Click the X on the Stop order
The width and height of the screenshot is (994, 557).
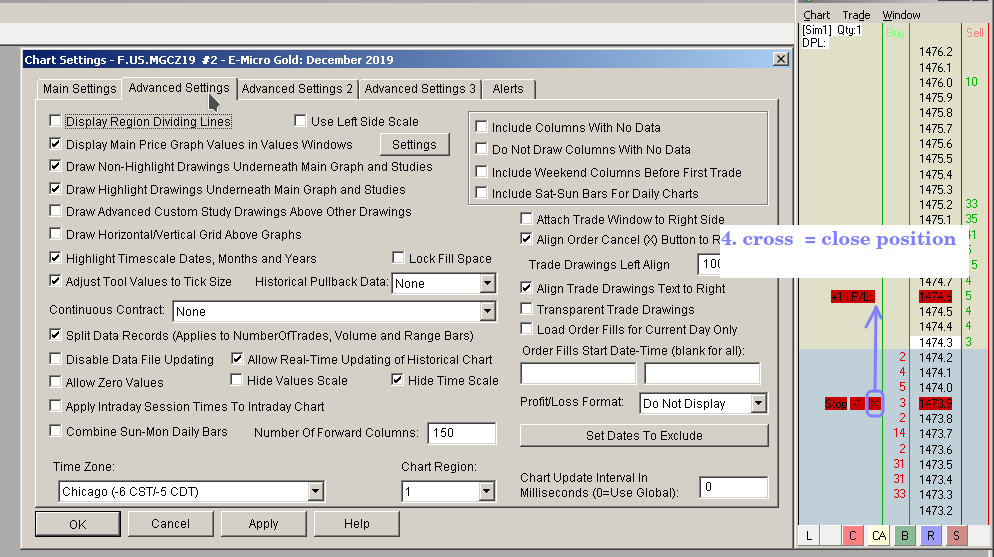(875, 403)
